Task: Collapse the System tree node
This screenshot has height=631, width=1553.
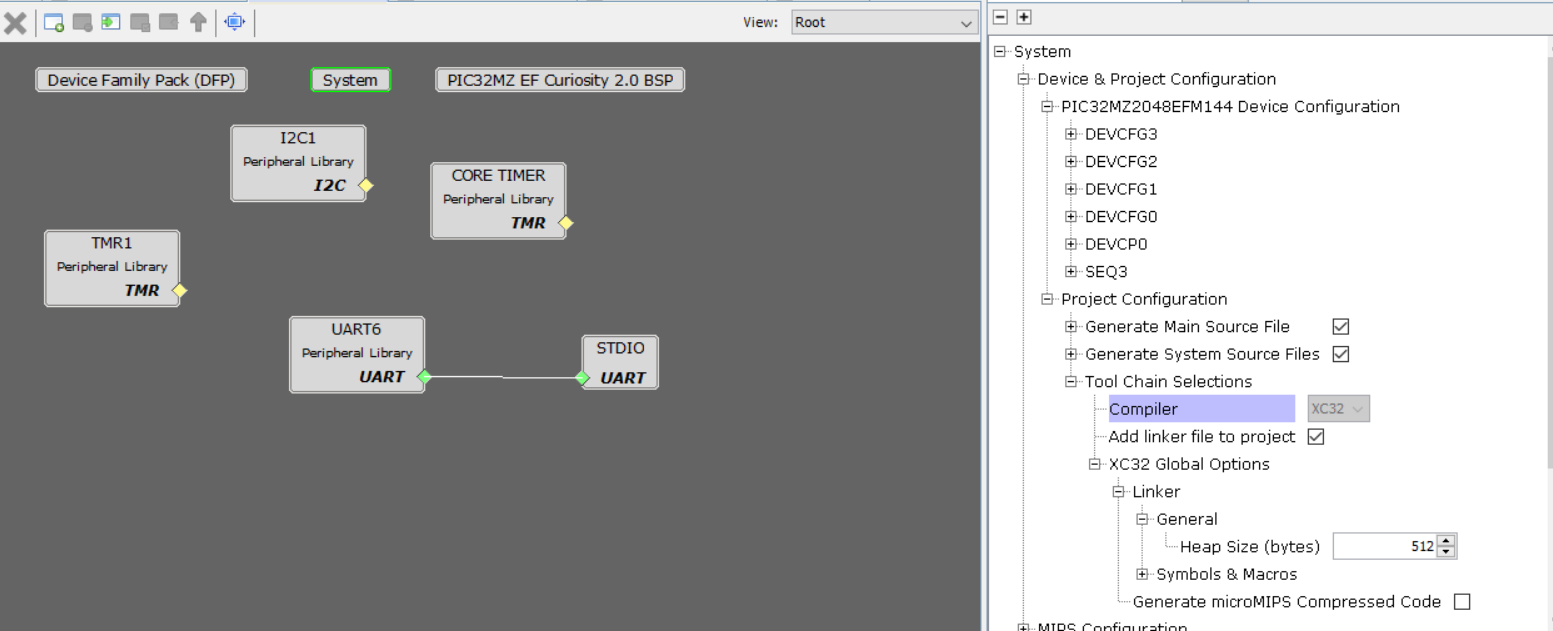Action: [x=999, y=52]
